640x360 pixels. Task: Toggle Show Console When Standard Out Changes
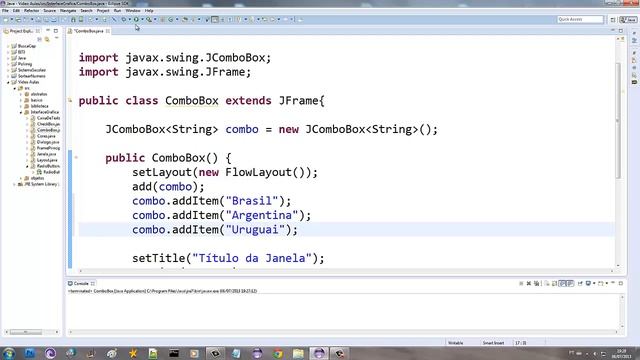pyautogui.click(x=562, y=283)
